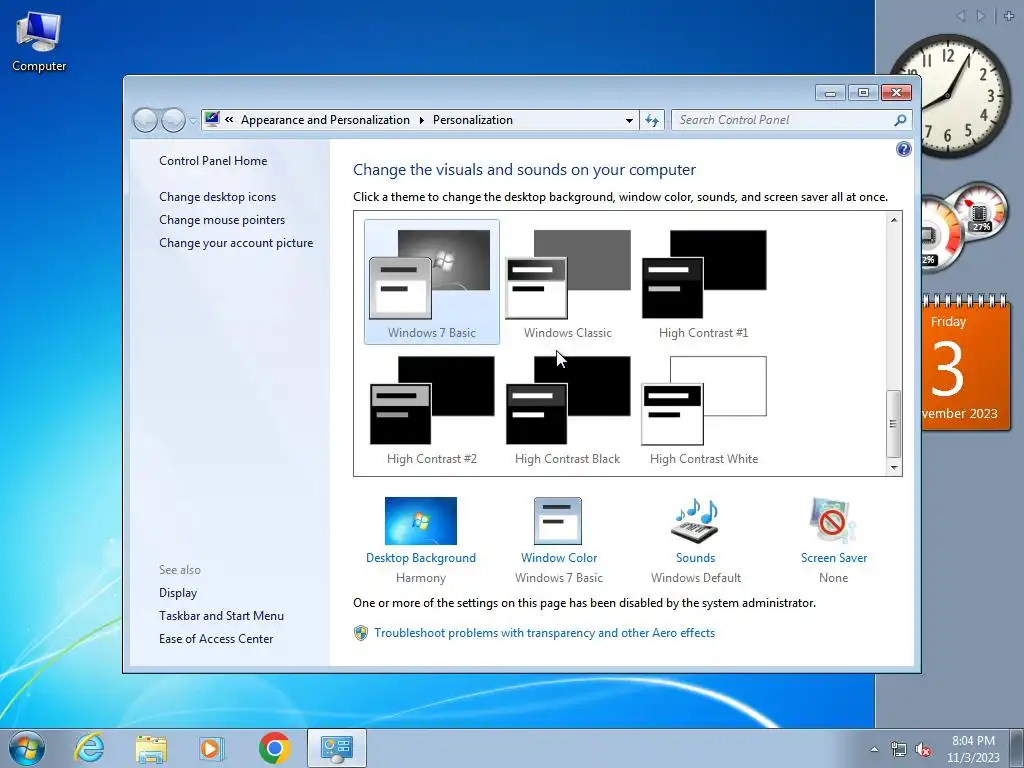Viewport: 1024px width, 768px height.
Task: Launch Windows Media Player from taskbar
Action: (x=212, y=748)
